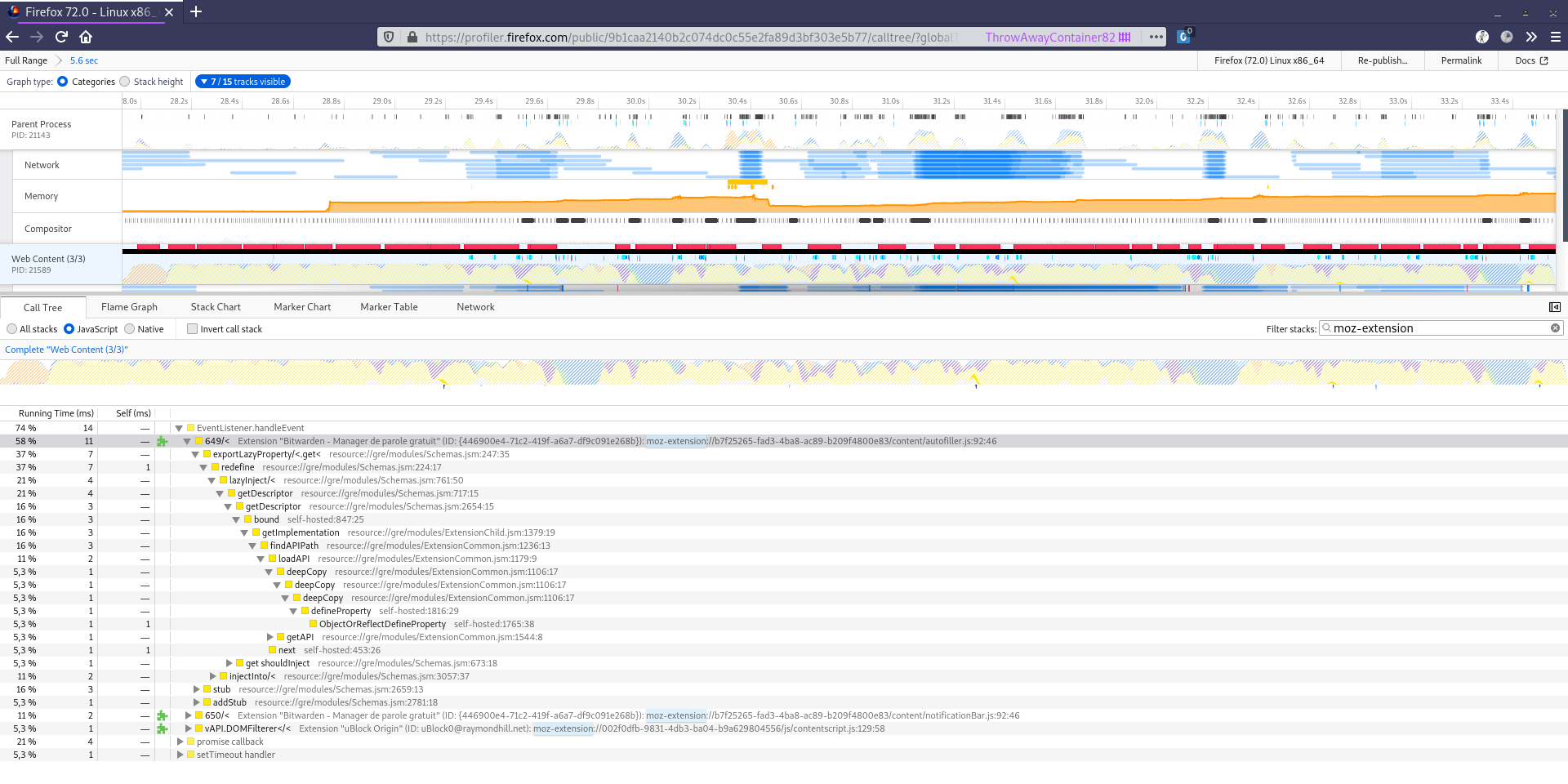Expand the stub tree node
The height and width of the screenshot is (784, 1568).
pos(196,689)
